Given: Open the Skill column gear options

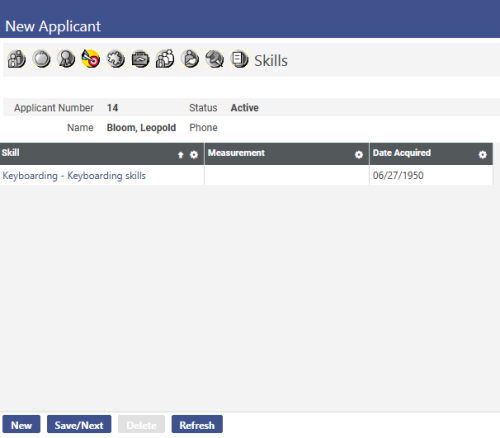Looking at the screenshot, I should 194,155.
